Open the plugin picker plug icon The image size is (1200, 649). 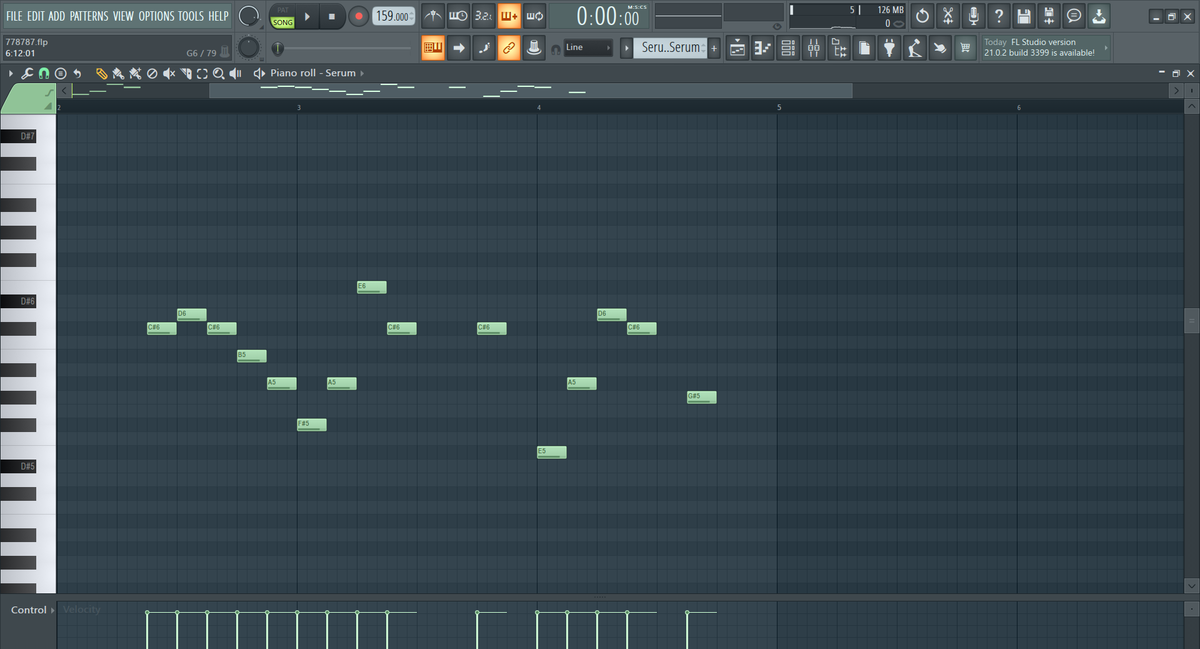click(889, 47)
